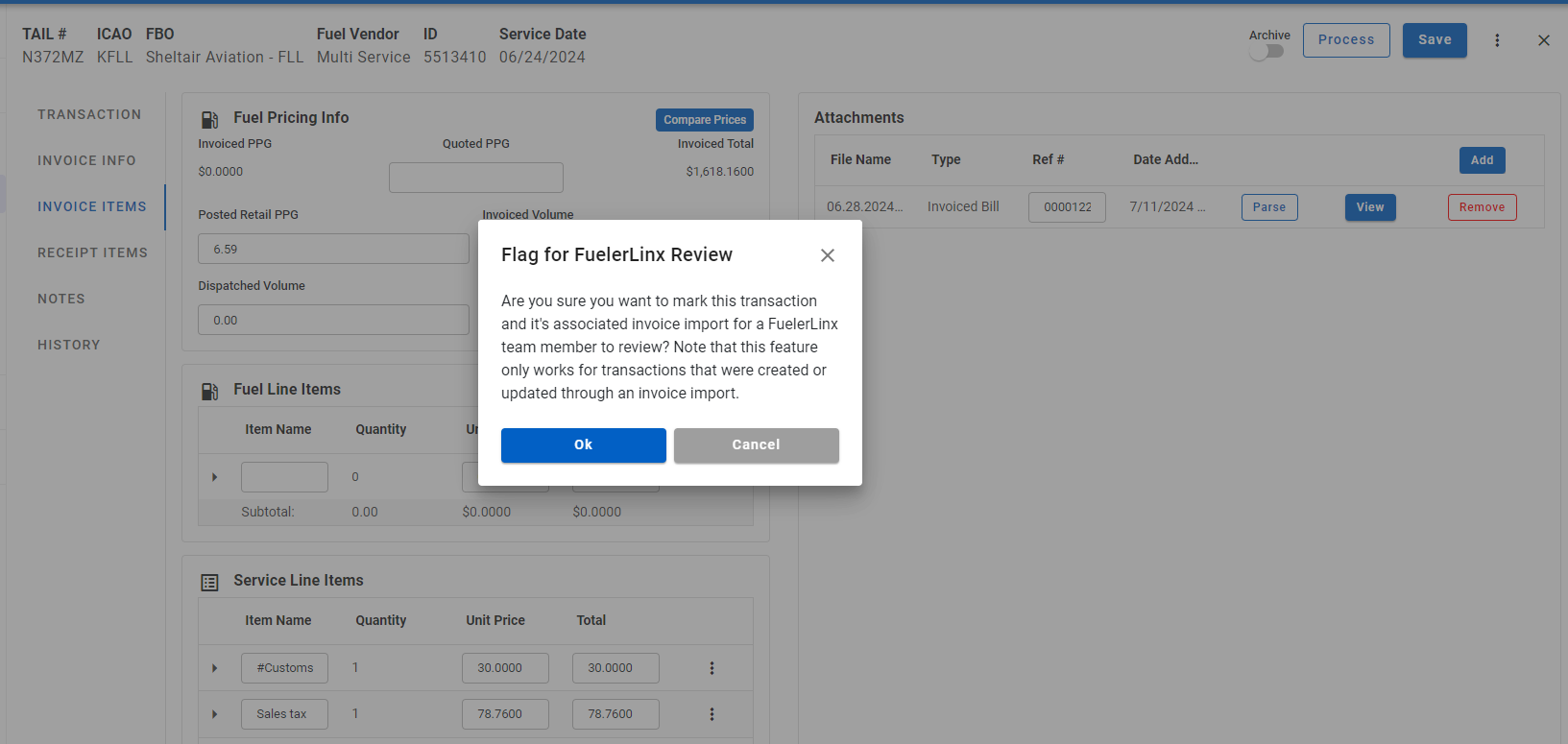Image resolution: width=1568 pixels, height=744 pixels.
Task: Click the Fuel Vendor name Multi Service
Action: coord(364,58)
